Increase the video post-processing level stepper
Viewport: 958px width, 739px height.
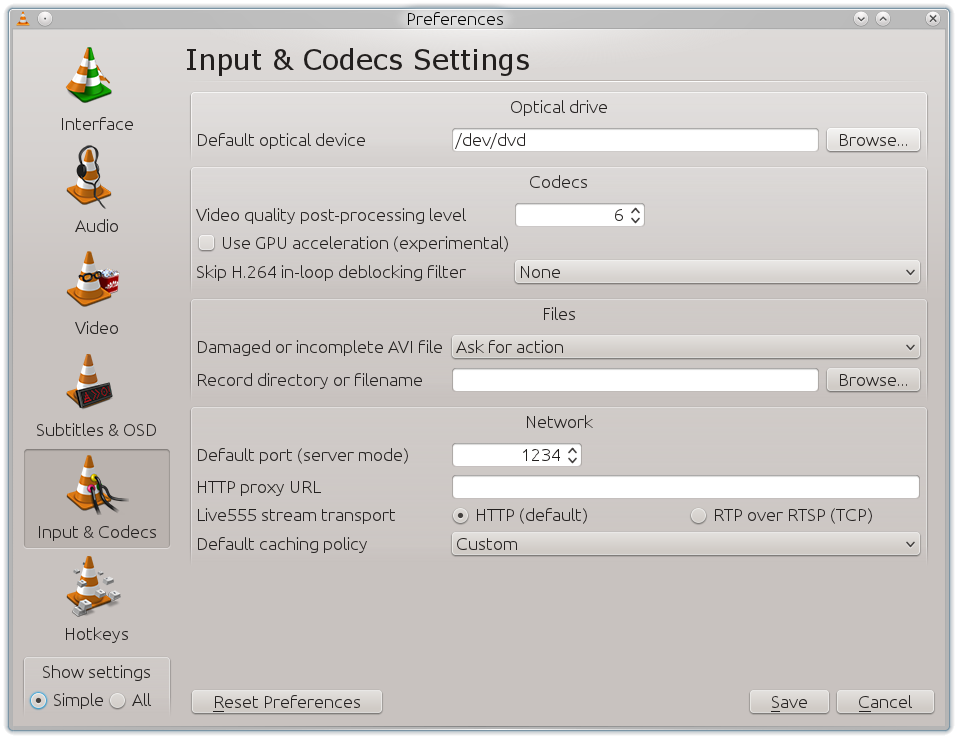(x=635, y=210)
